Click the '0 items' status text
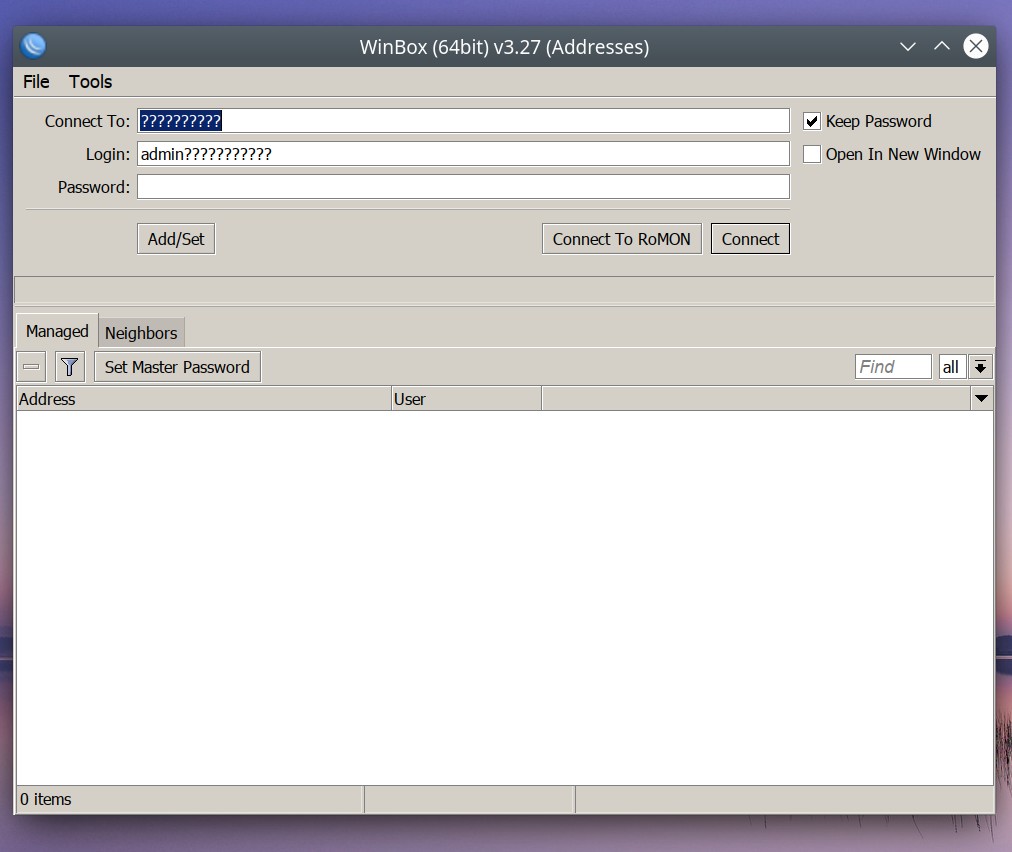 (46, 799)
